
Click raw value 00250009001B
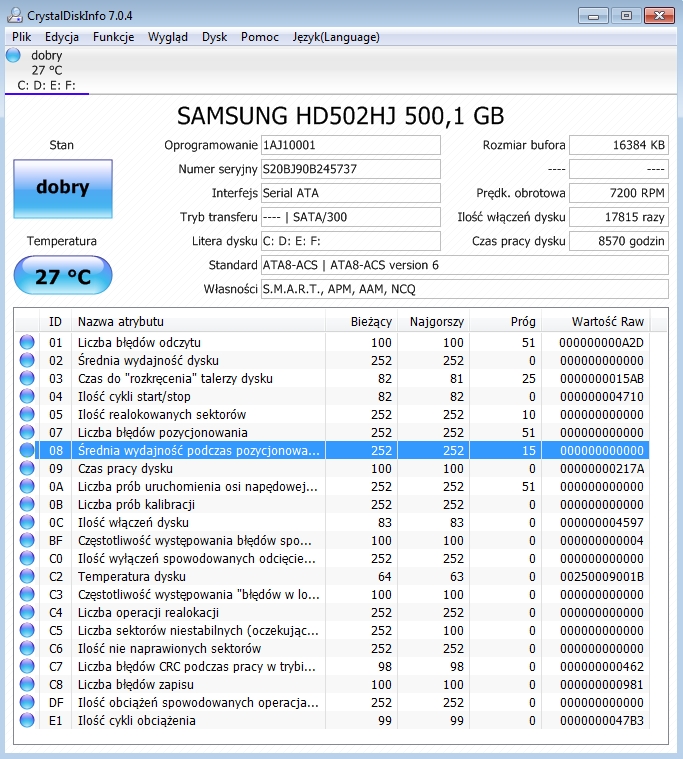(602, 577)
